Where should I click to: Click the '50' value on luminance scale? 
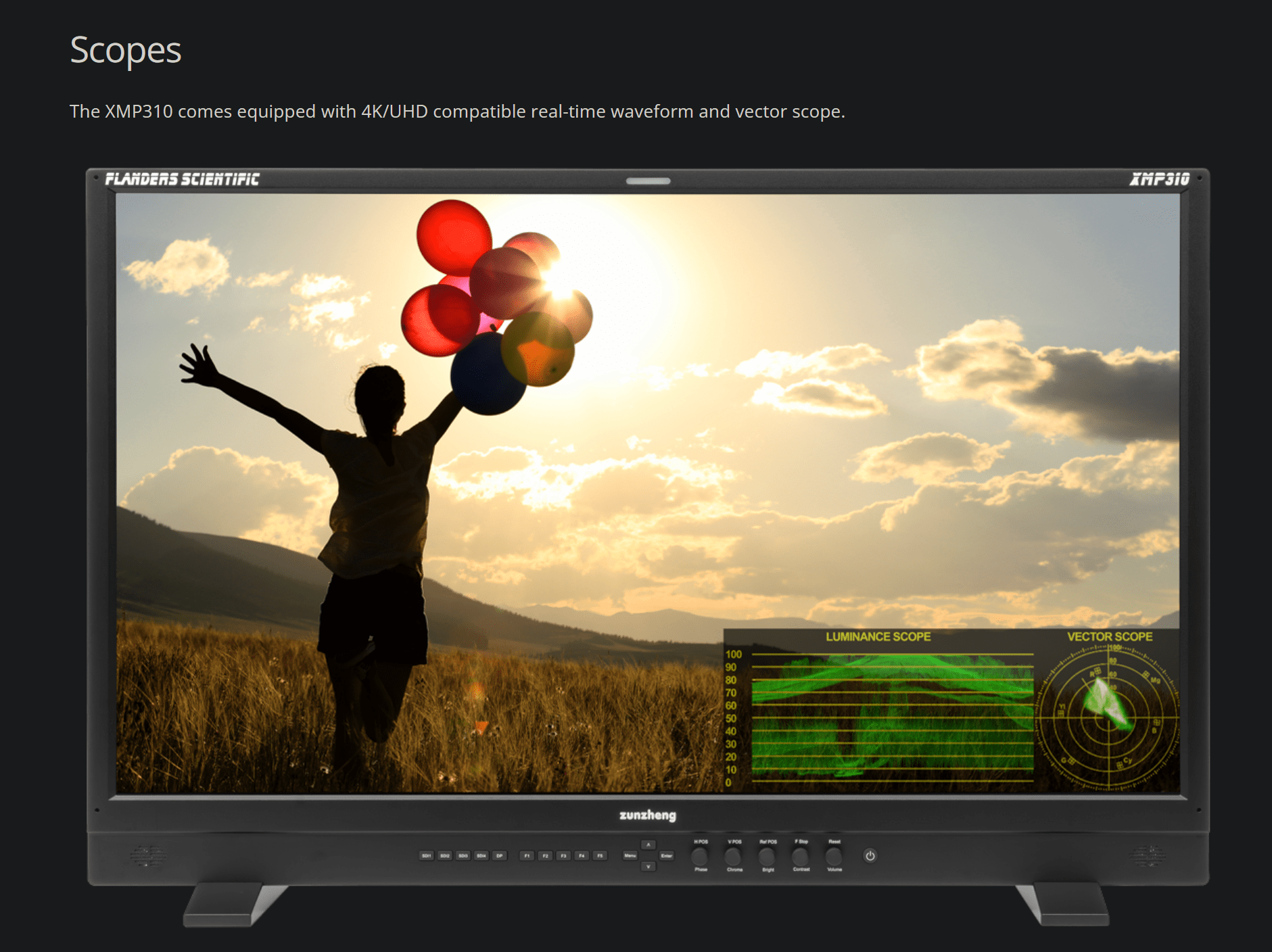click(x=731, y=719)
